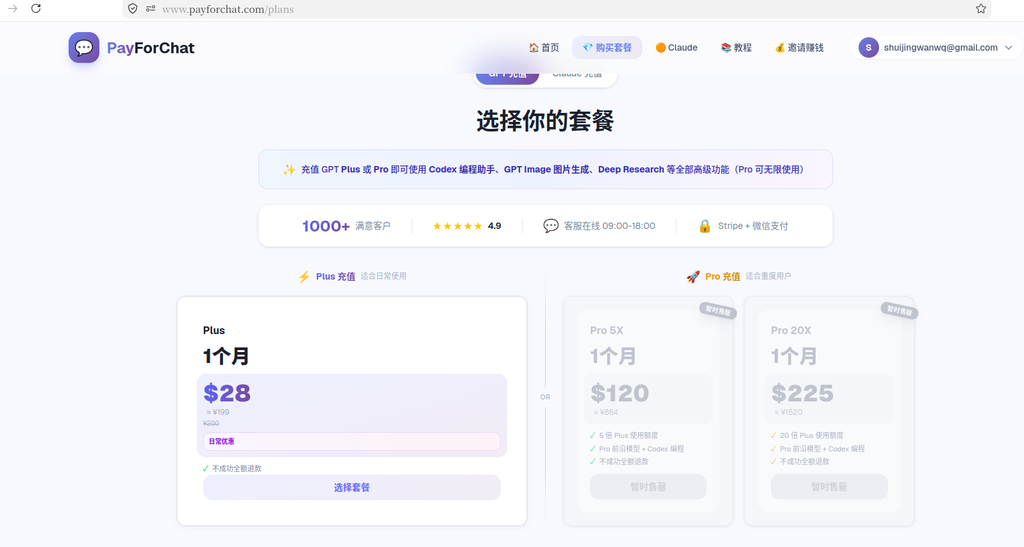
Task: Reload the page with the refresh icon
Action: (36, 8)
